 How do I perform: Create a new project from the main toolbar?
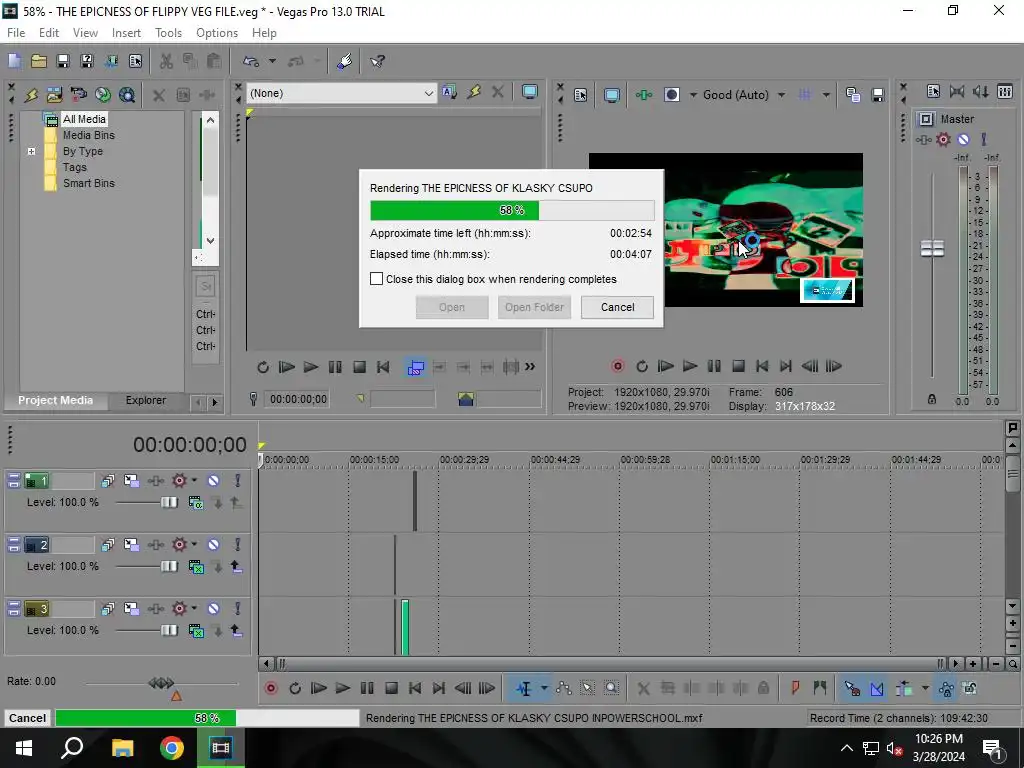(x=14, y=61)
